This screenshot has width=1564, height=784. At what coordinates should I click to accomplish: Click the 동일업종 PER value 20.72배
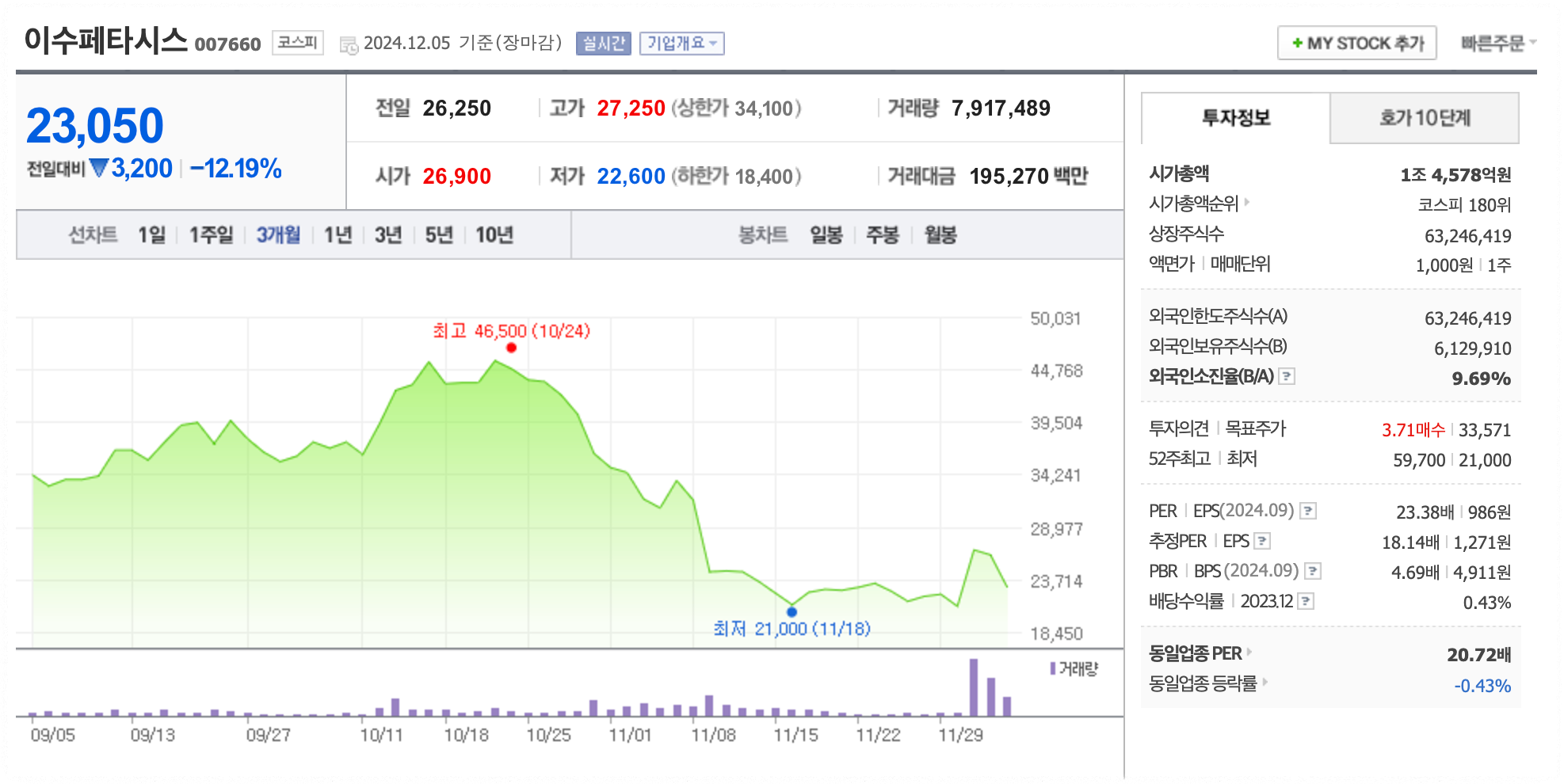tap(1479, 655)
